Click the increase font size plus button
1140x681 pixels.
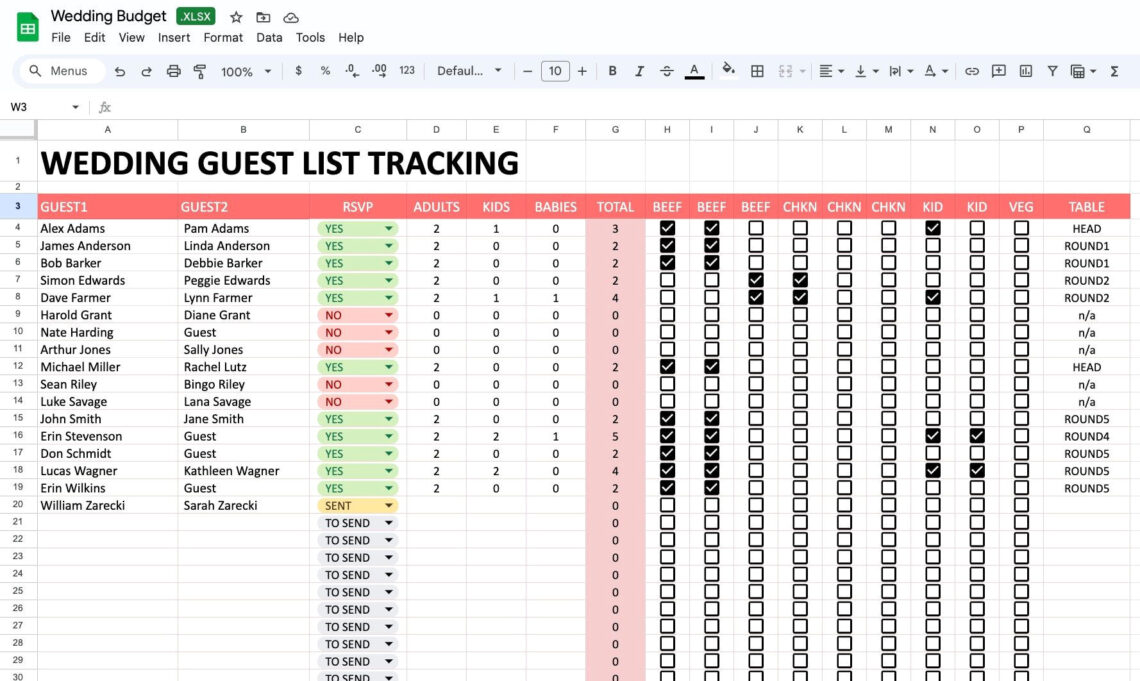(582, 71)
